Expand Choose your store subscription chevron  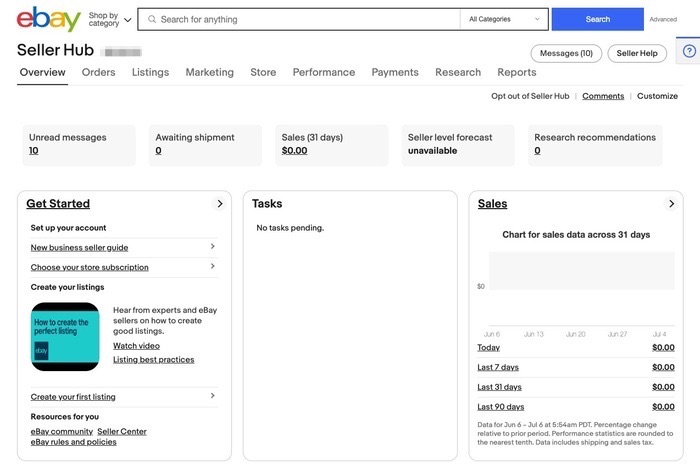pos(213,267)
